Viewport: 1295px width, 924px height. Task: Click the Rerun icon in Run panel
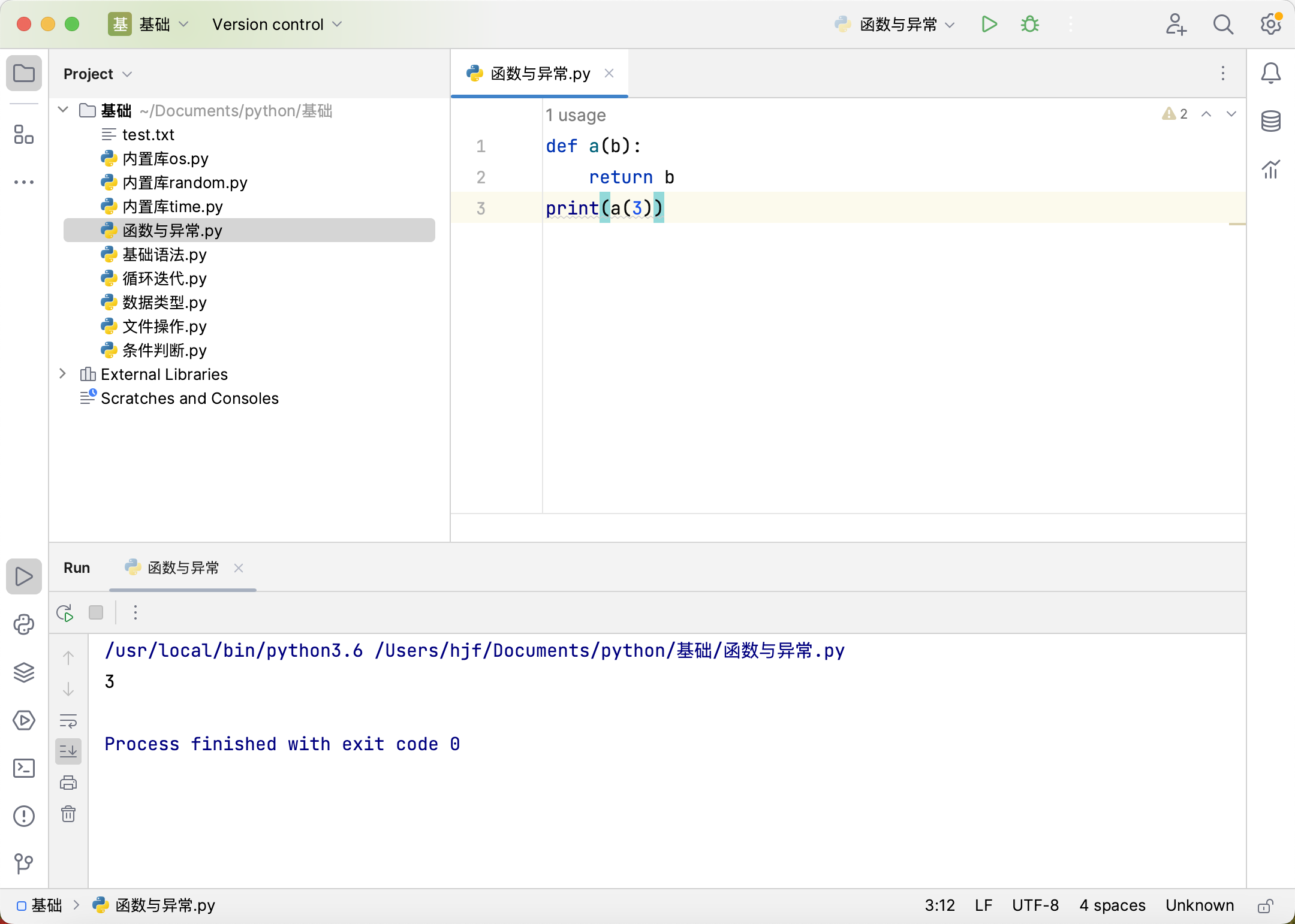[65, 613]
